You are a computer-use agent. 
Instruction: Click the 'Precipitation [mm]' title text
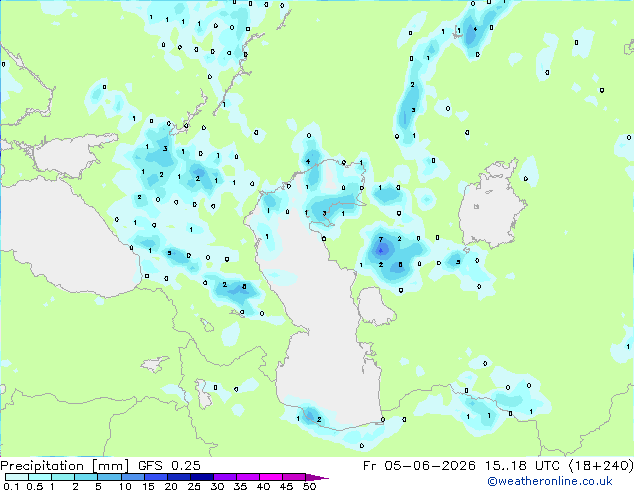click(x=65, y=466)
